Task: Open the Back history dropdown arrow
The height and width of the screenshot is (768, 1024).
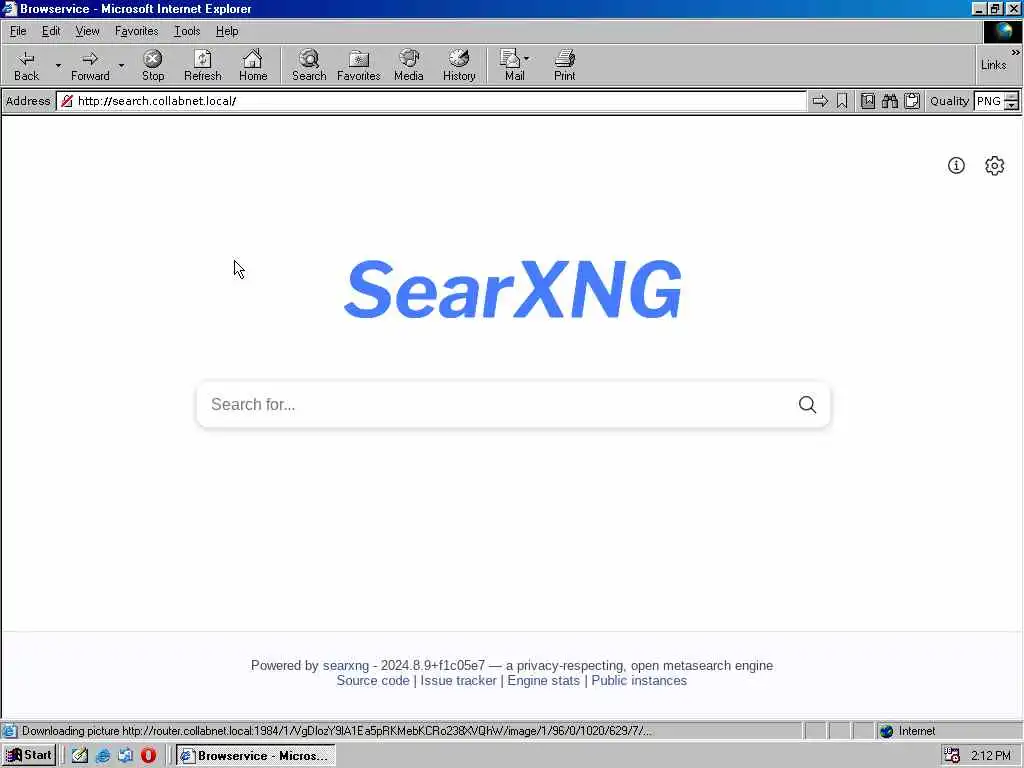Action: point(58,65)
